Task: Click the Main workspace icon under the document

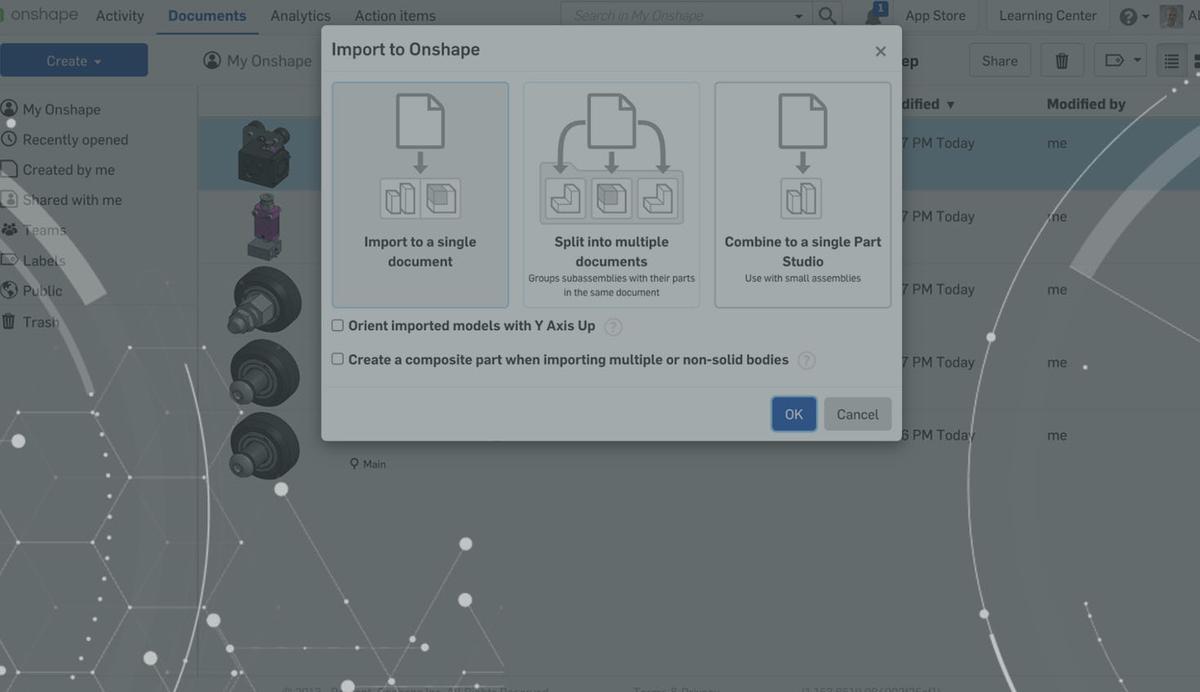Action: tap(353, 463)
